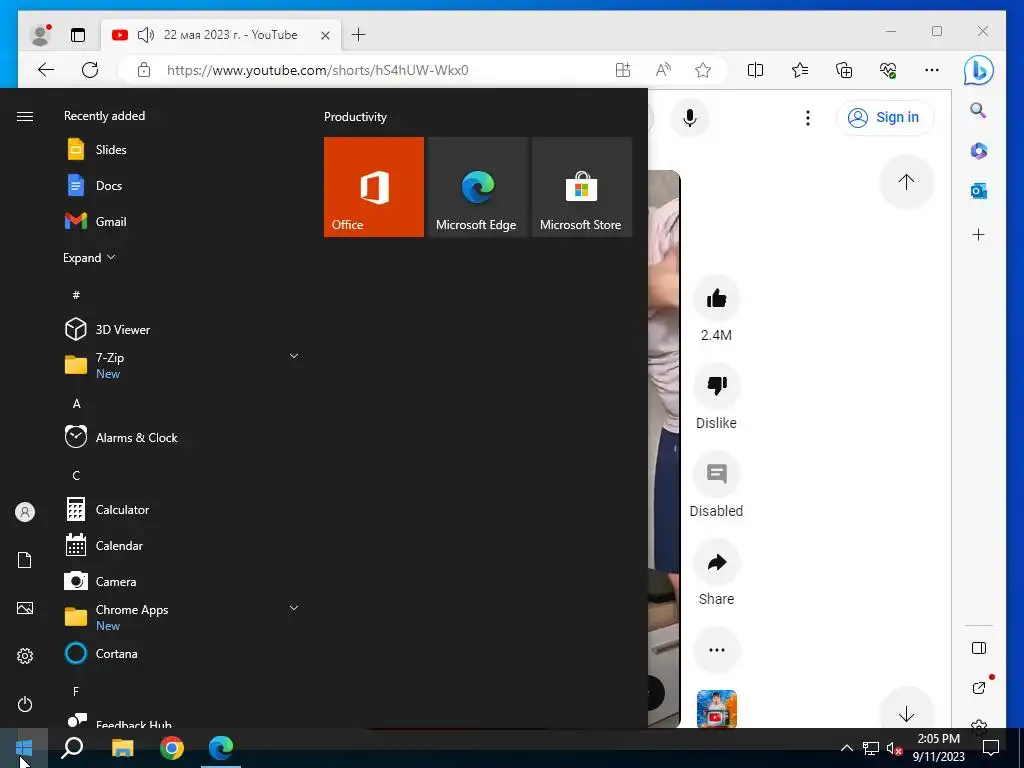This screenshot has width=1024, height=768.
Task: Click YouTube voice search microphone
Action: tap(690, 118)
